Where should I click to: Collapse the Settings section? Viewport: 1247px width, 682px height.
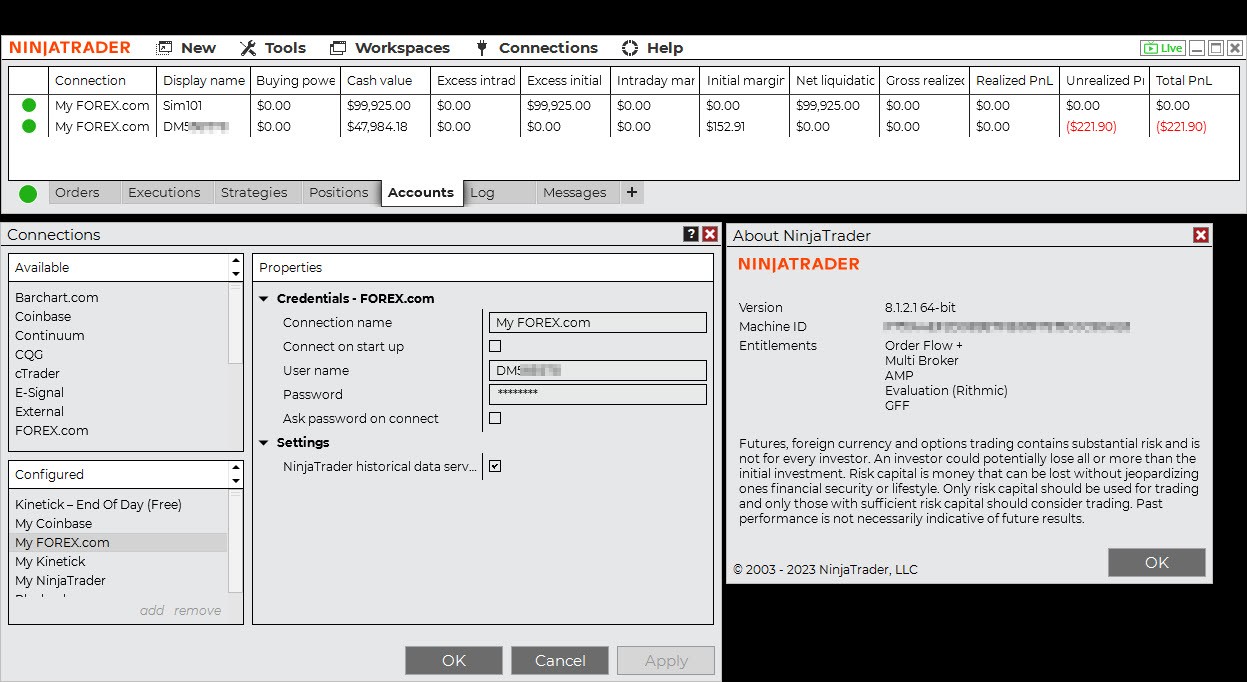(264, 443)
